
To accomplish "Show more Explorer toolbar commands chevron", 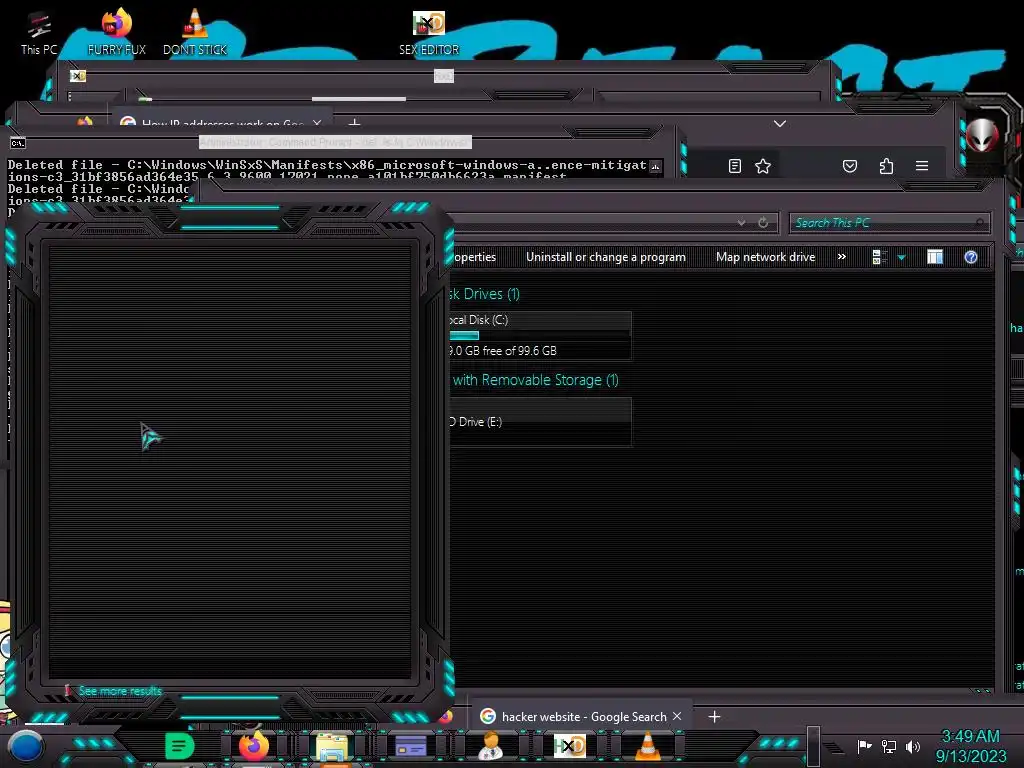I will point(842,257).
